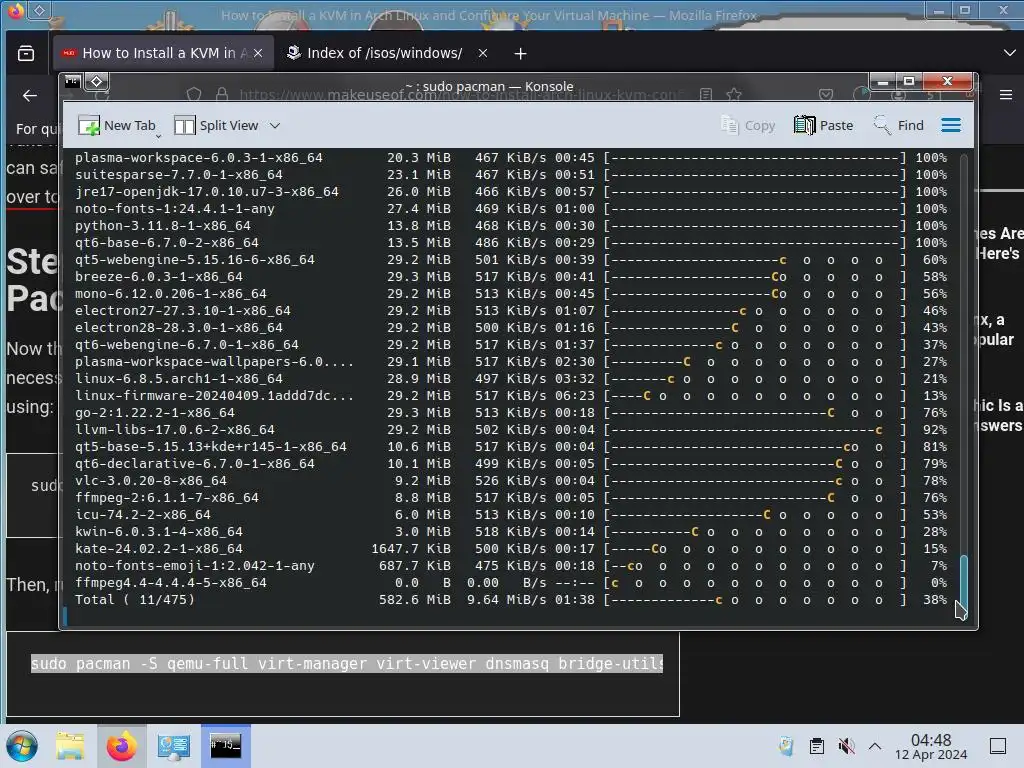The height and width of the screenshot is (768, 1024).
Task: Open the Konsole hamburger menu
Action: 951,125
